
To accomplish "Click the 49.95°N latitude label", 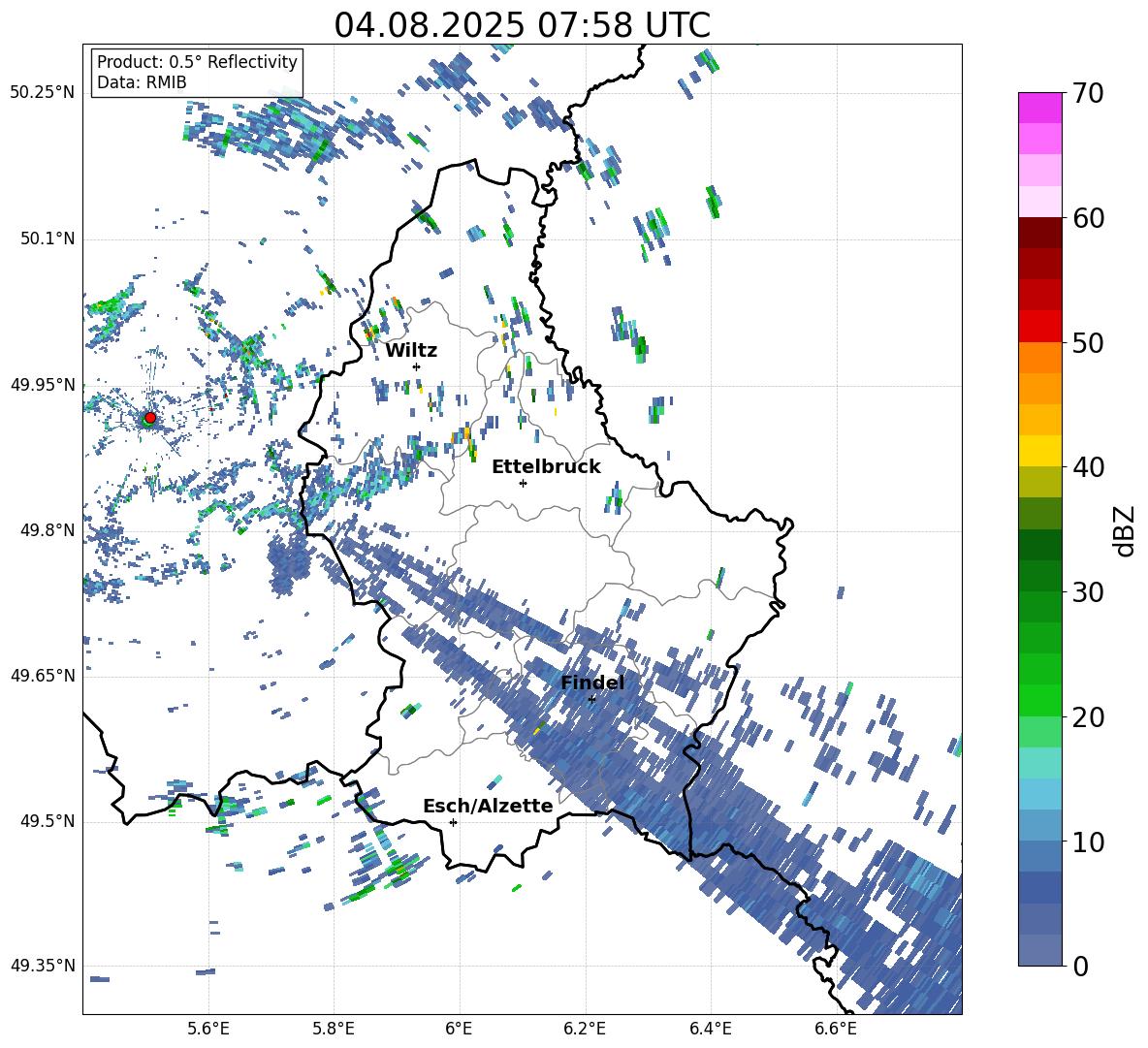I will click(x=43, y=384).
